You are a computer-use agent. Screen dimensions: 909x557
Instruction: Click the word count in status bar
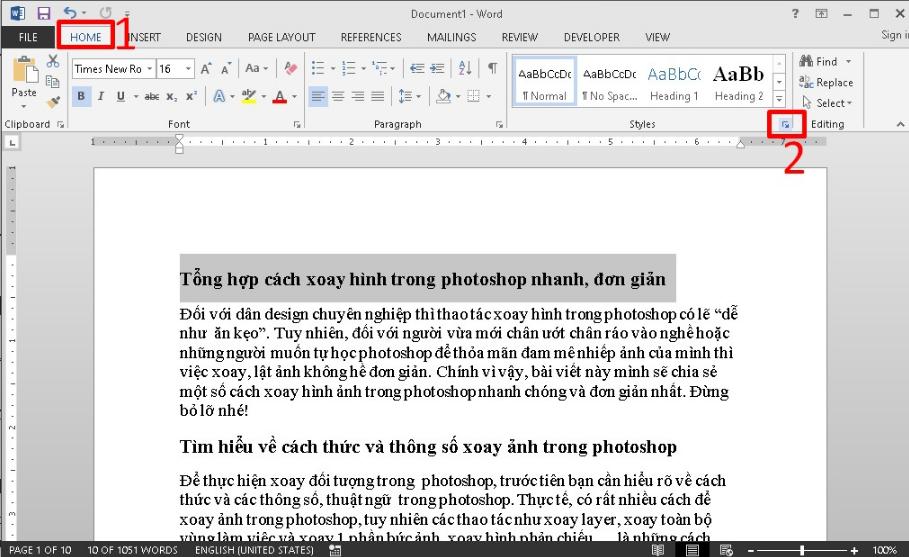(133, 550)
